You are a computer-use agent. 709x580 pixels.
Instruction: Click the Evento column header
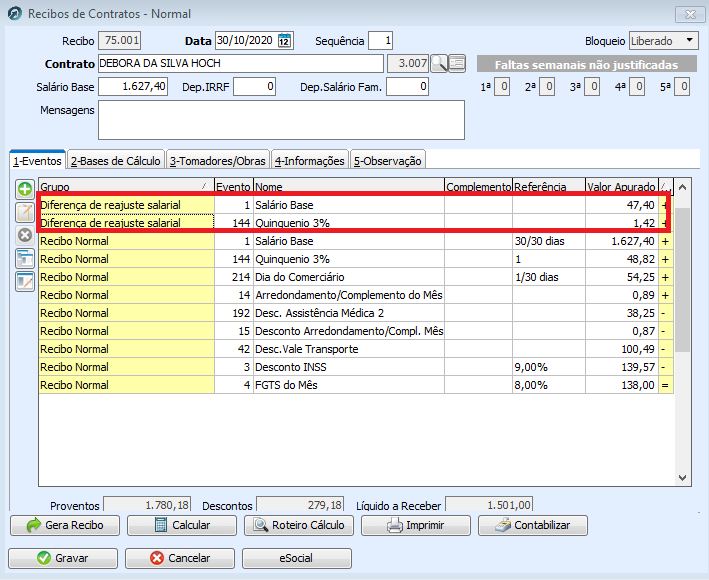pos(233,186)
